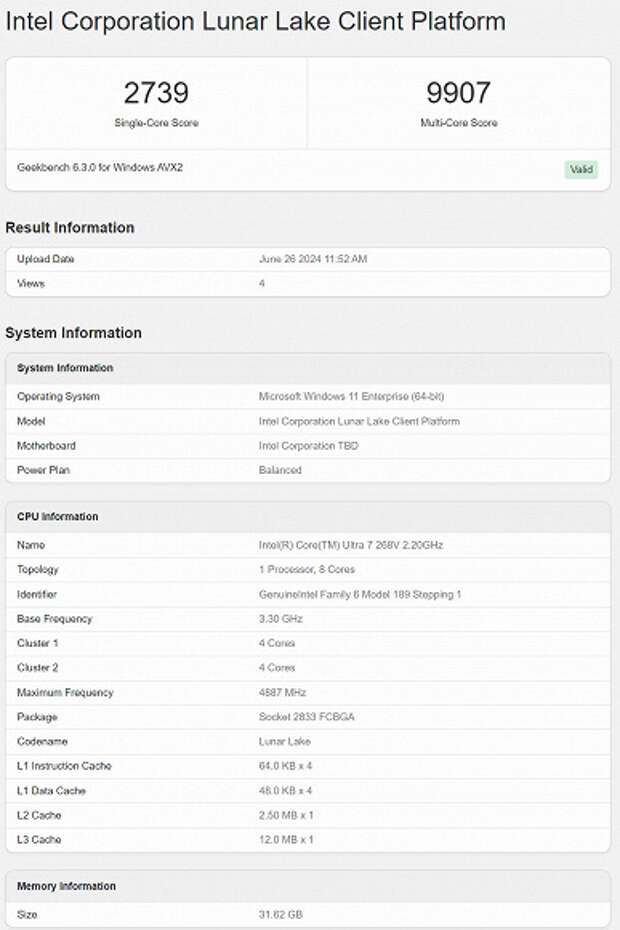Click the CPU Name row label
This screenshot has height=930, width=620.
31,544
